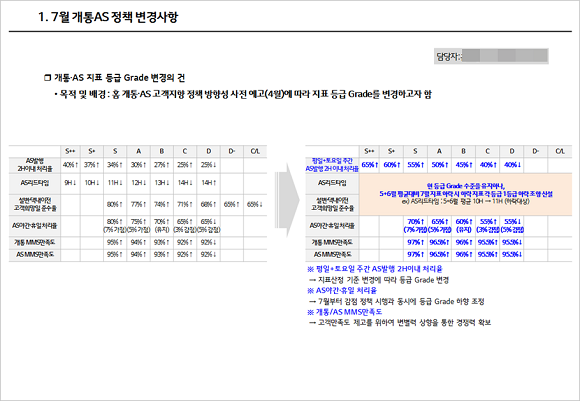The width and height of the screenshot is (580, 401).
Task: Click 96.5%↑ in blue AS MMS만족도 row
Action: tap(439, 255)
